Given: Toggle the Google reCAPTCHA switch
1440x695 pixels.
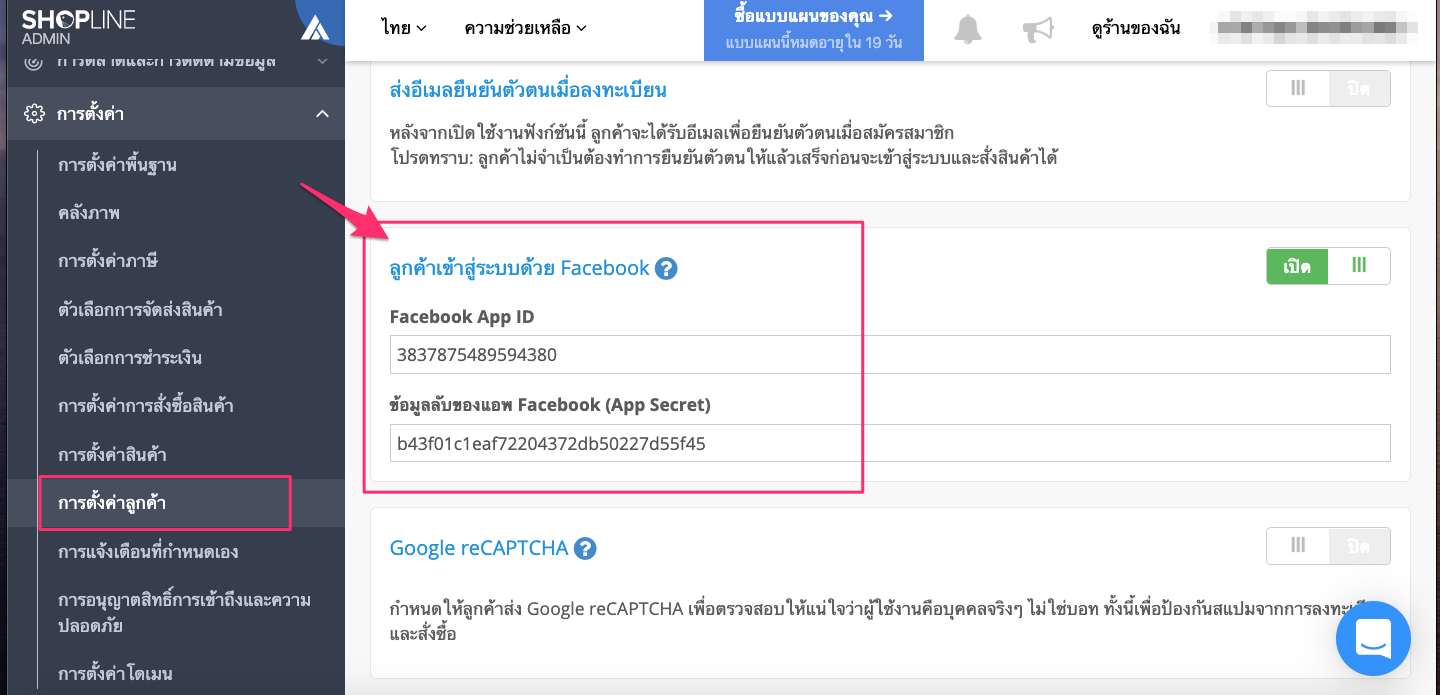Looking at the screenshot, I should 1328,546.
